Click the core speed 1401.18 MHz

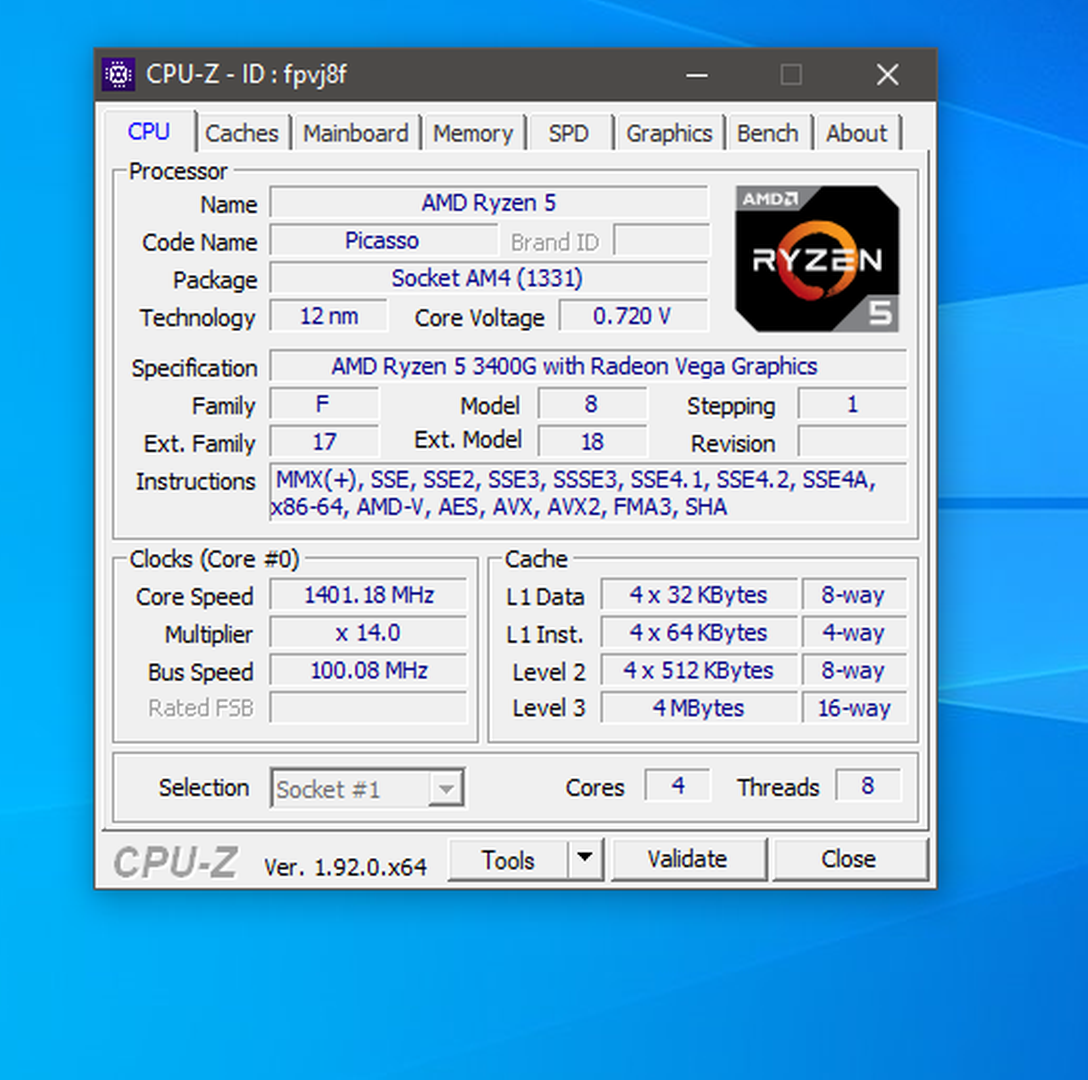[368, 595]
